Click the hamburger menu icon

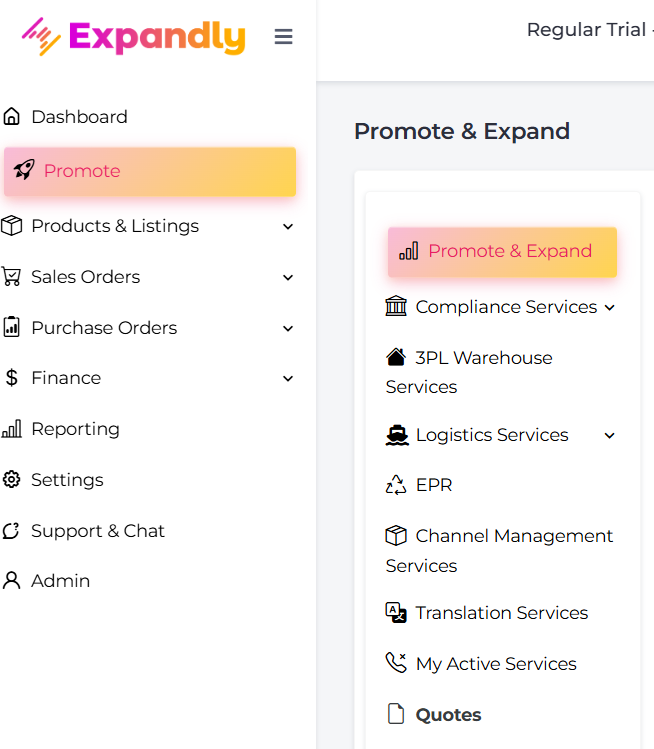pos(284,37)
